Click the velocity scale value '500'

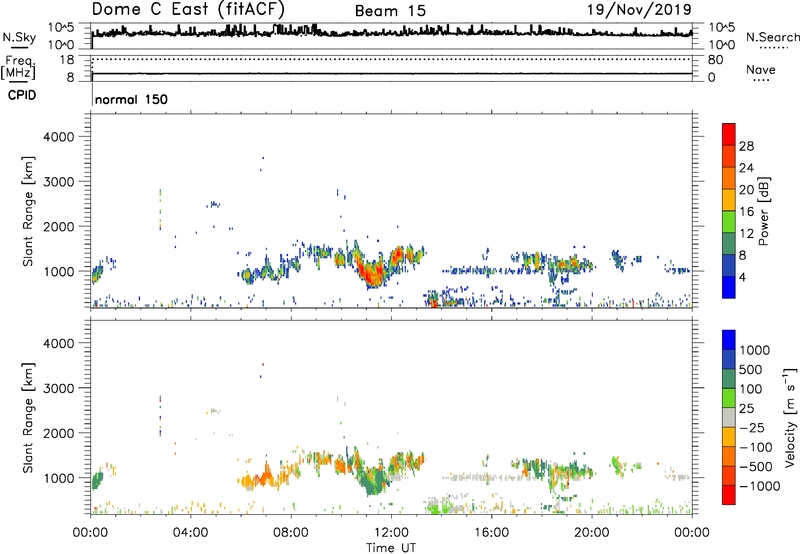751,370
